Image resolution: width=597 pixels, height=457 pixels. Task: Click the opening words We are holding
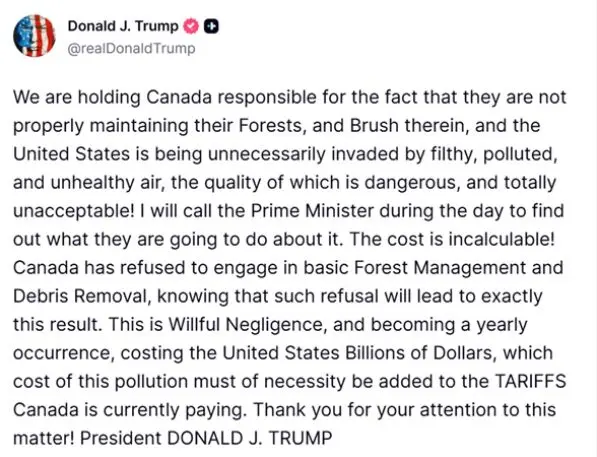[x=77, y=97]
